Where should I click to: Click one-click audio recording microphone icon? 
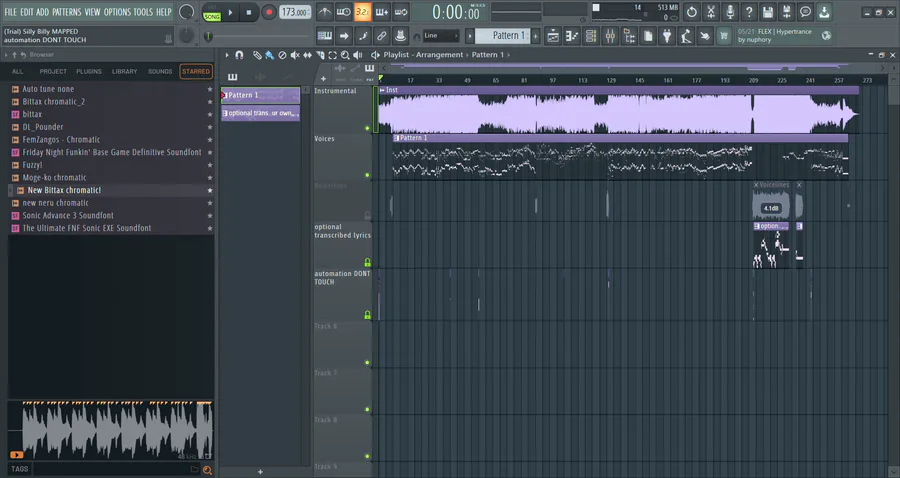click(x=730, y=12)
